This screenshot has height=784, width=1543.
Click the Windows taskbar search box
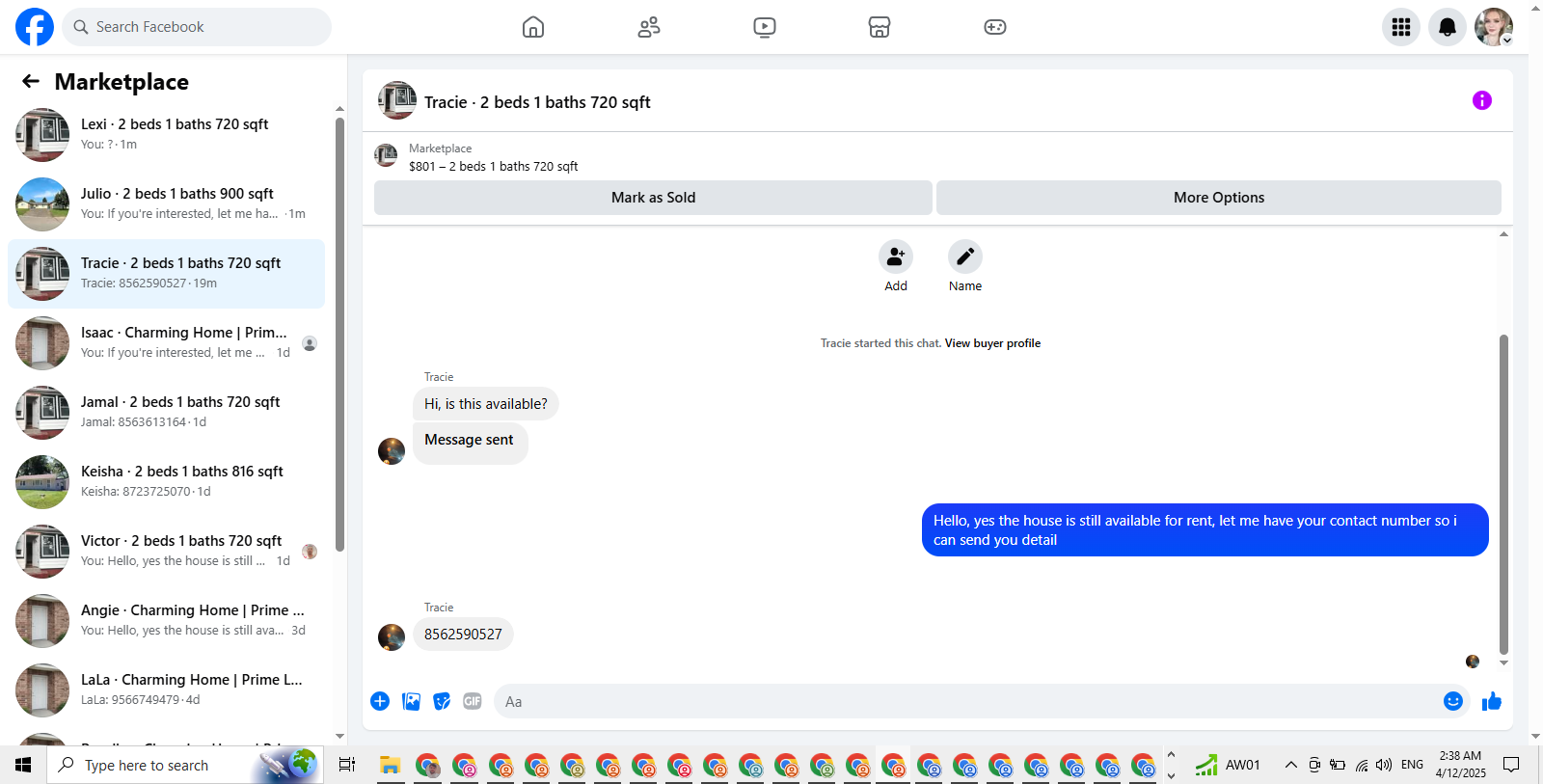185,765
